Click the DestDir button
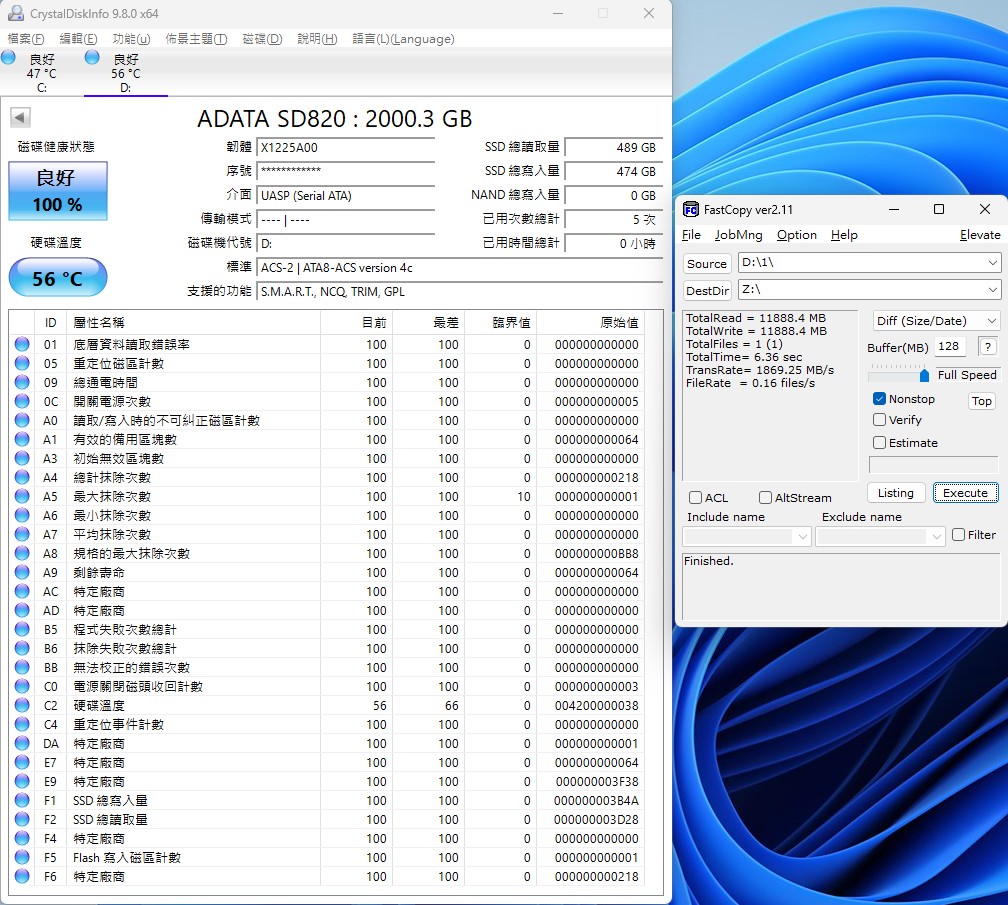Screen dimensions: 1008x905 point(707,291)
